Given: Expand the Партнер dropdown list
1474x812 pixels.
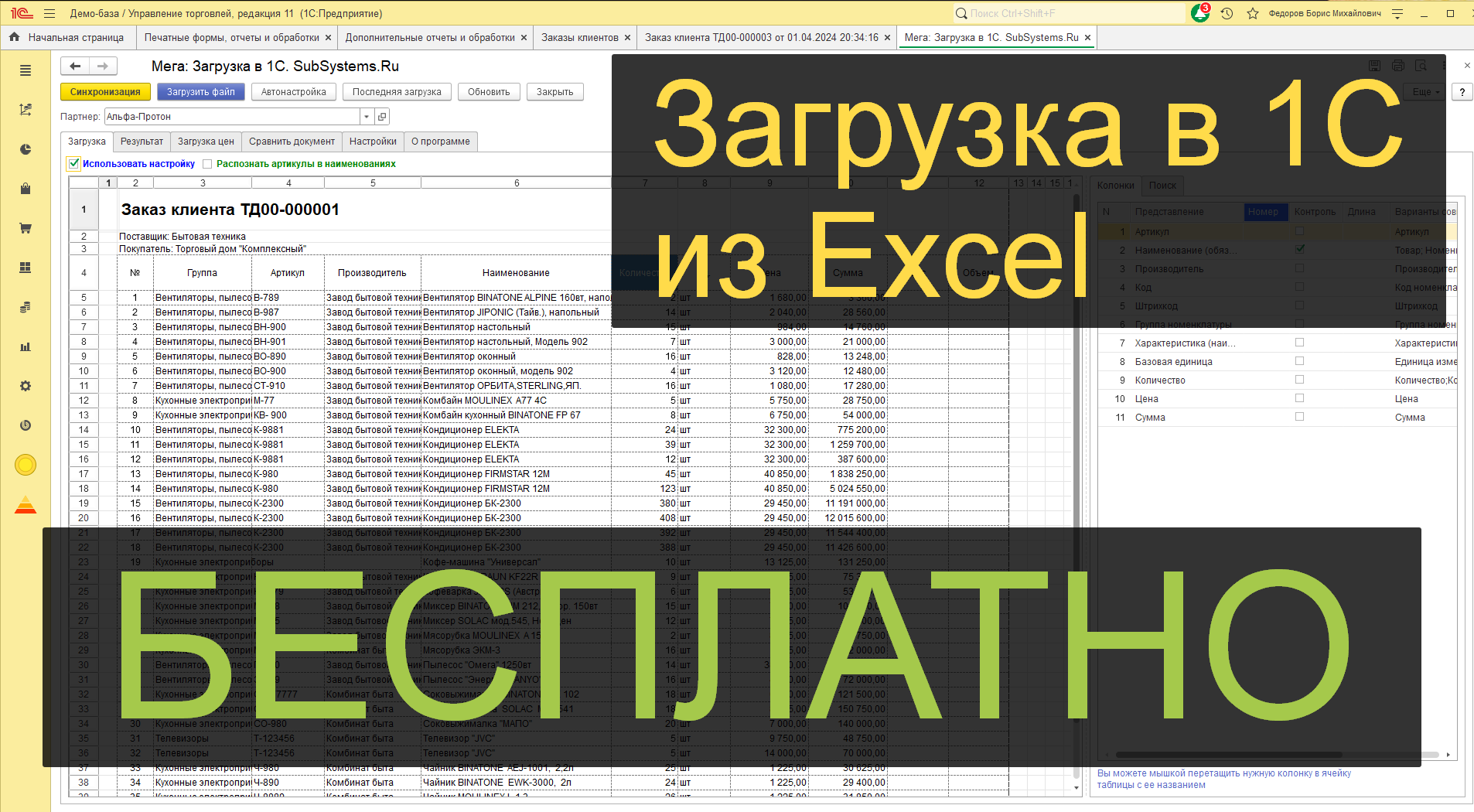Looking at the screenshot, I should tap(366, 117).
